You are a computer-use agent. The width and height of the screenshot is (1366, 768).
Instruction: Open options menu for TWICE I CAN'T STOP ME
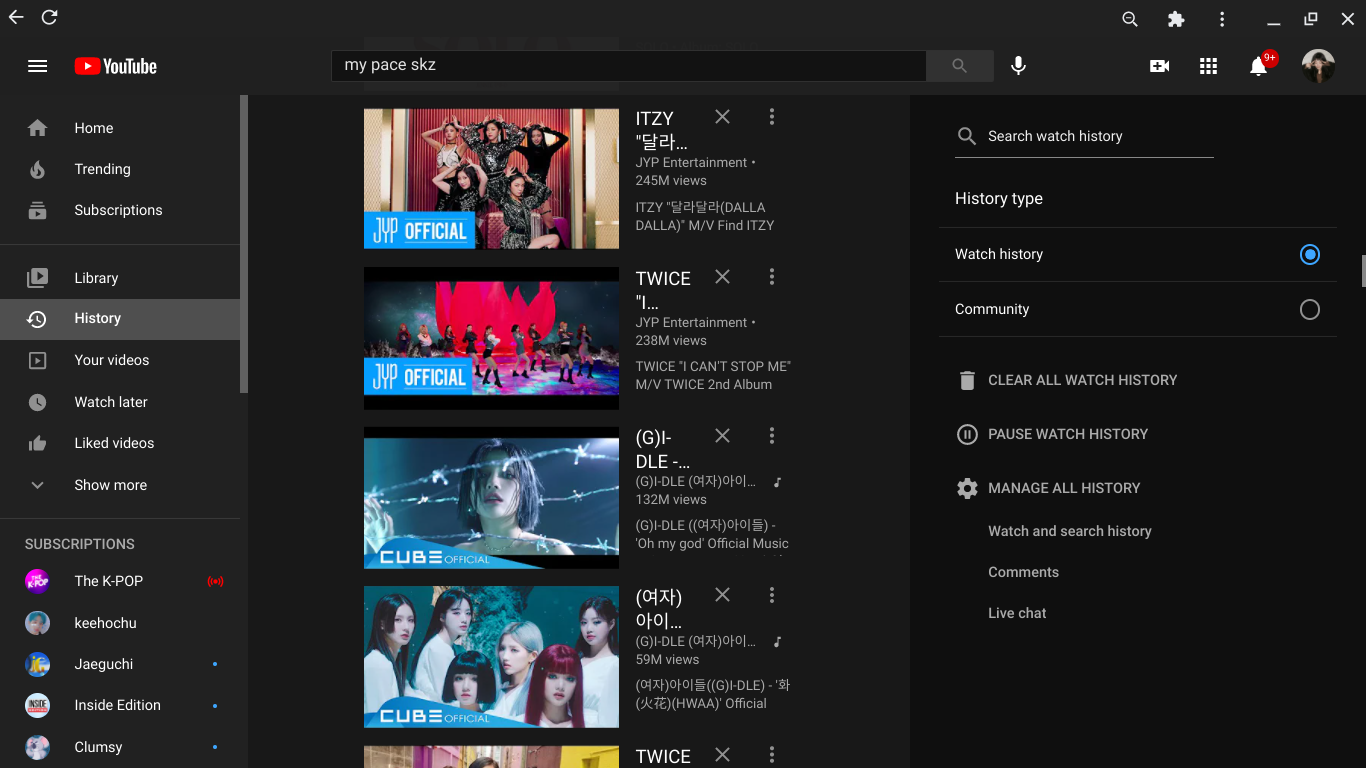click(x=771, y=277)
